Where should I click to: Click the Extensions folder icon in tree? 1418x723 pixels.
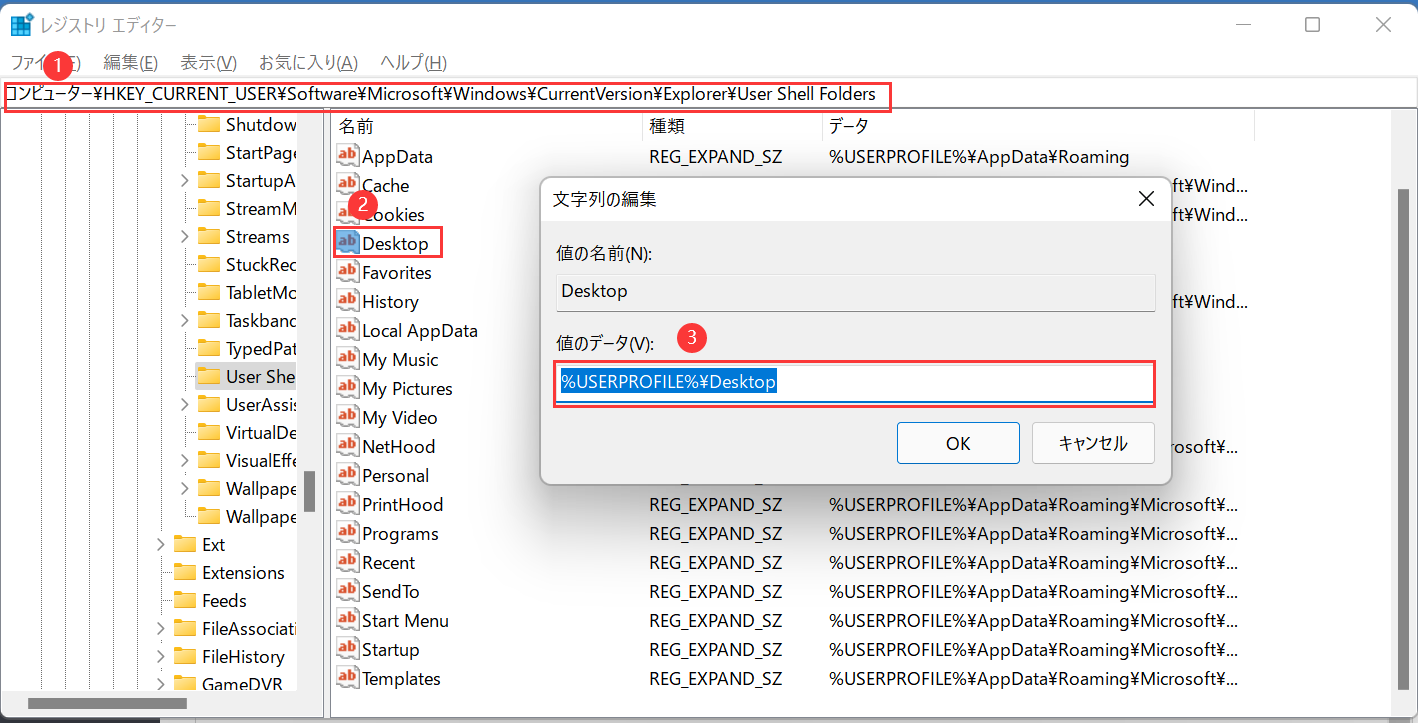tap(185, 573)
